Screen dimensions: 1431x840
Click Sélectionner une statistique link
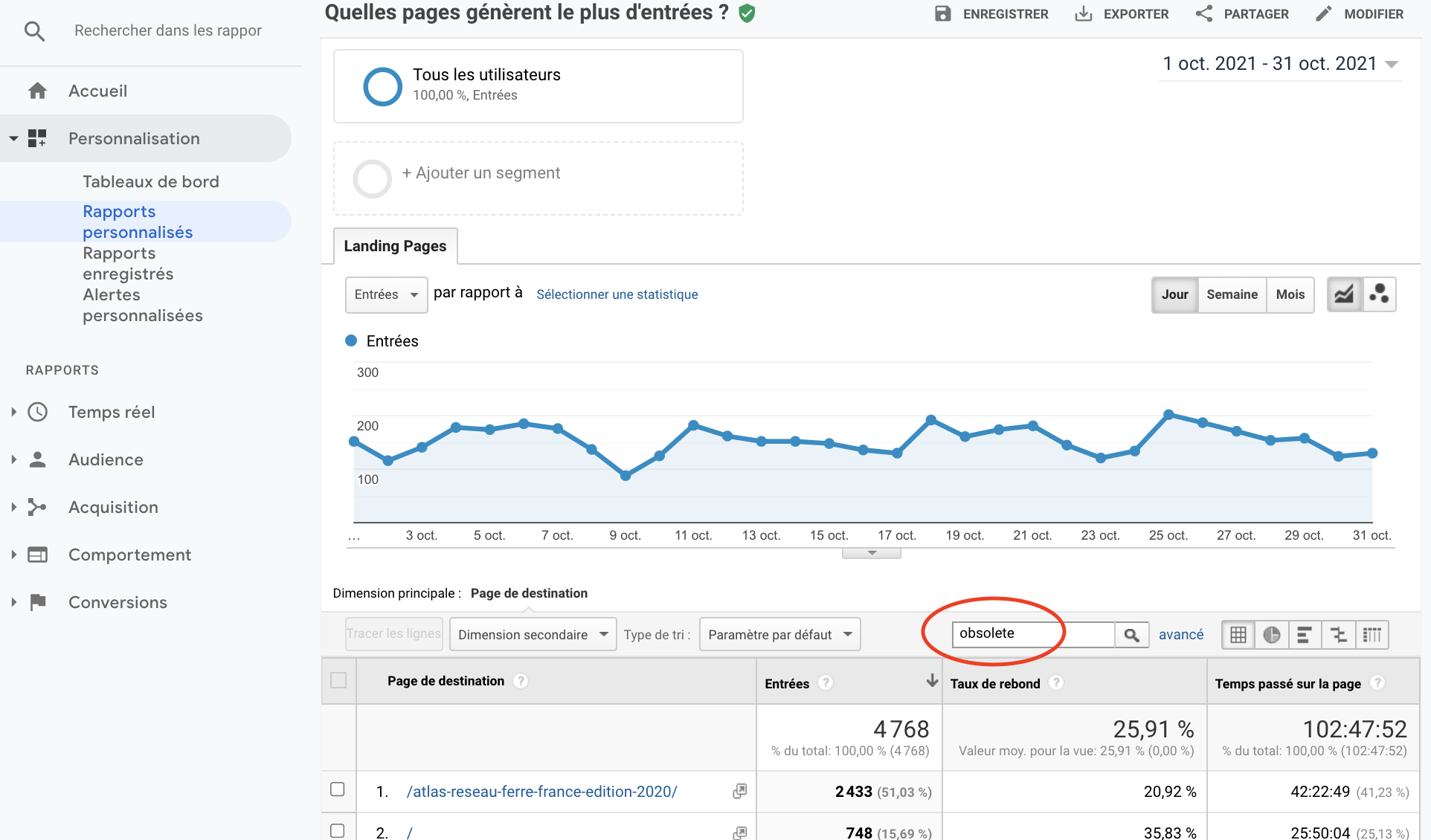click(617, 294)
